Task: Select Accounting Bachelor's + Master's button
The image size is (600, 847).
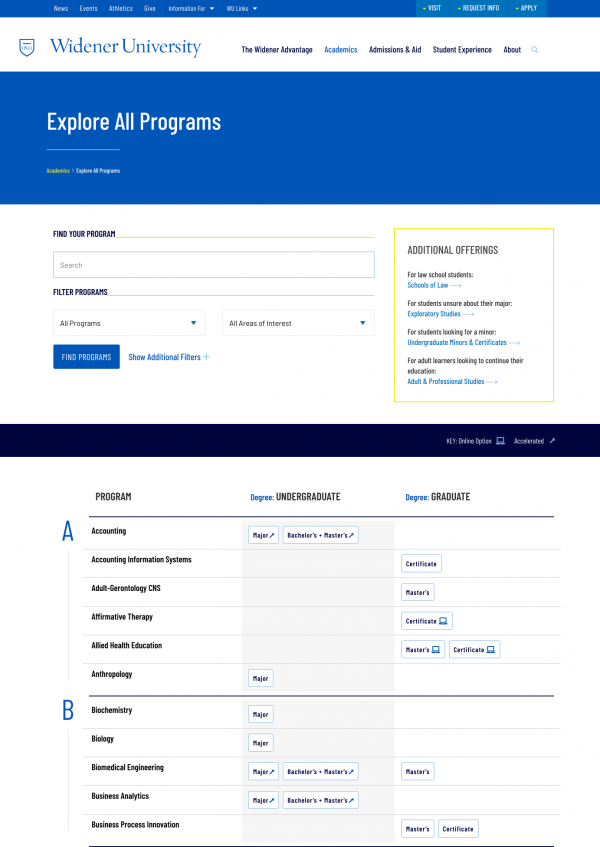Action: click(x=320, y=535)
